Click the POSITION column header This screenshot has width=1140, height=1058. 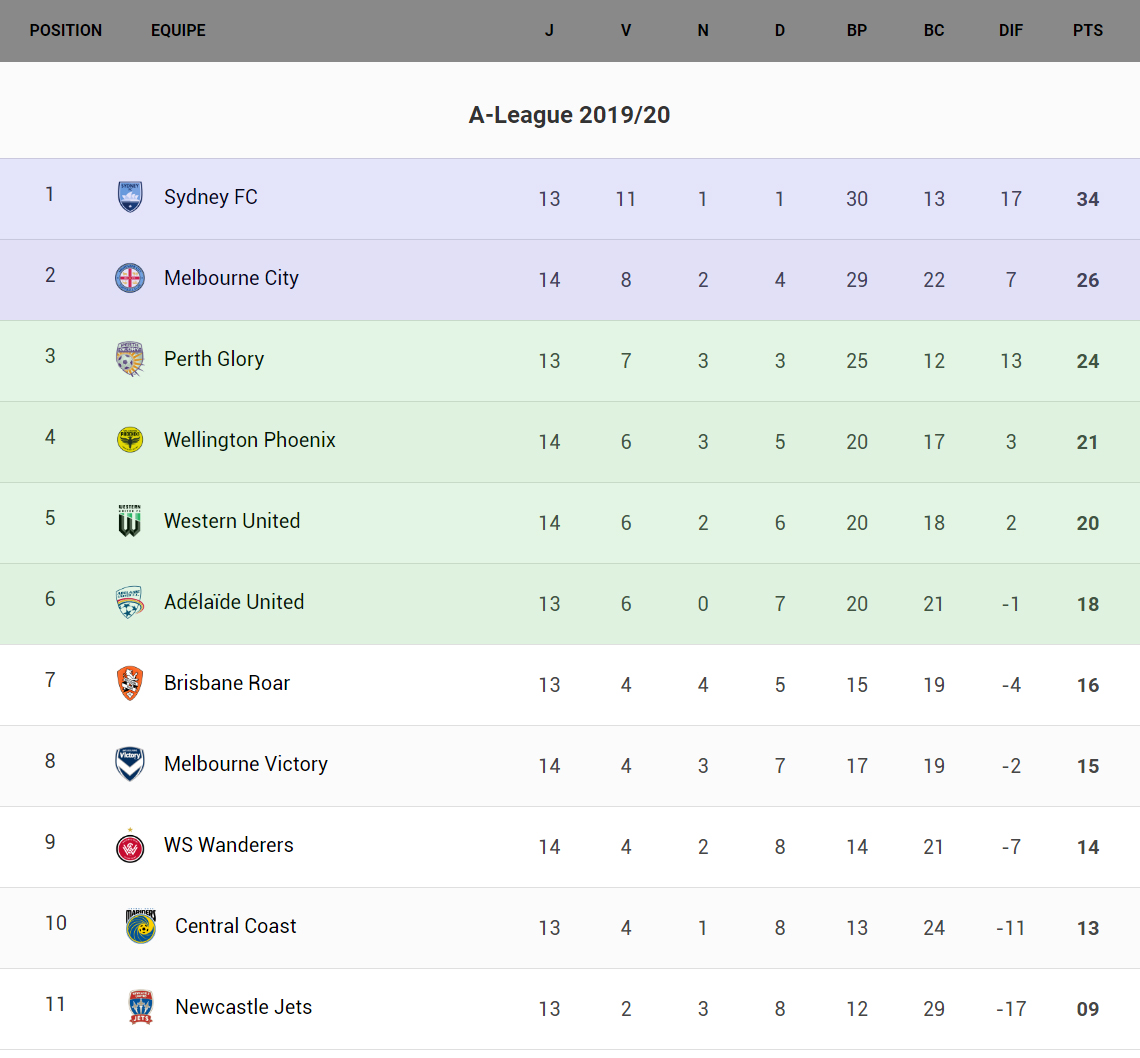click(66, 30)
